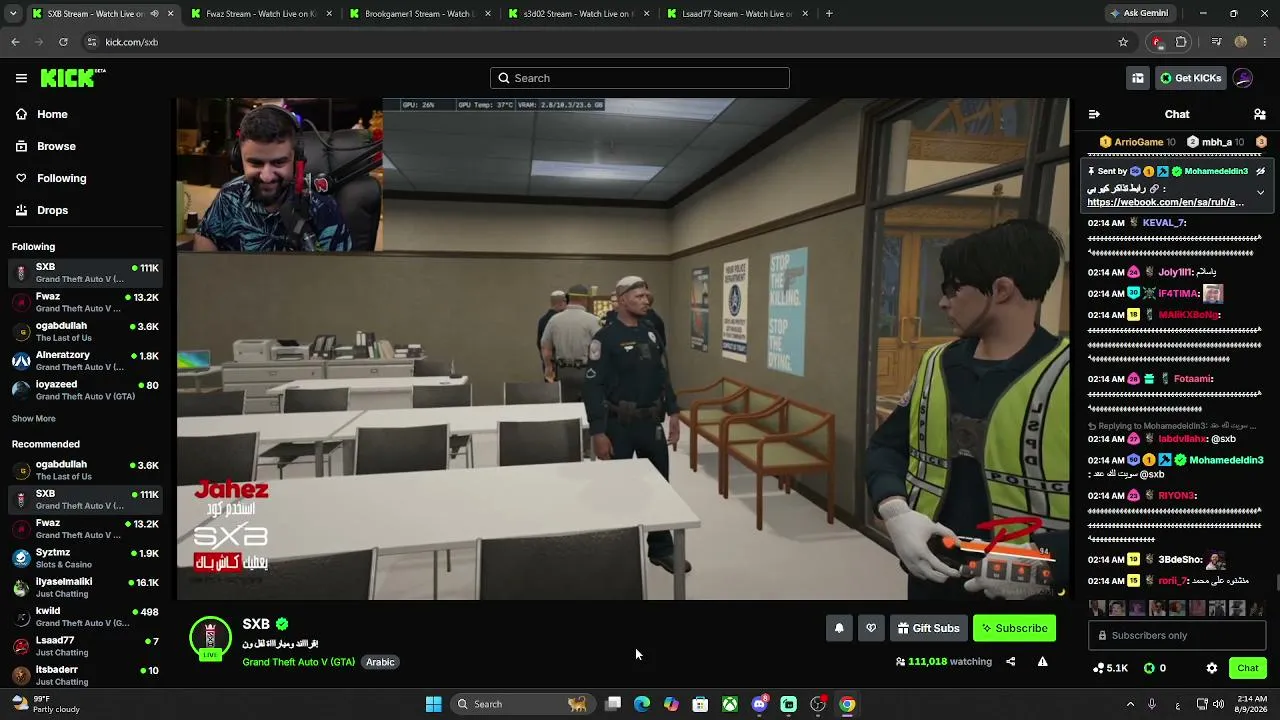1280x720 pixels.
Task: Focus the Kick search field
Action: tap(640, 78)
